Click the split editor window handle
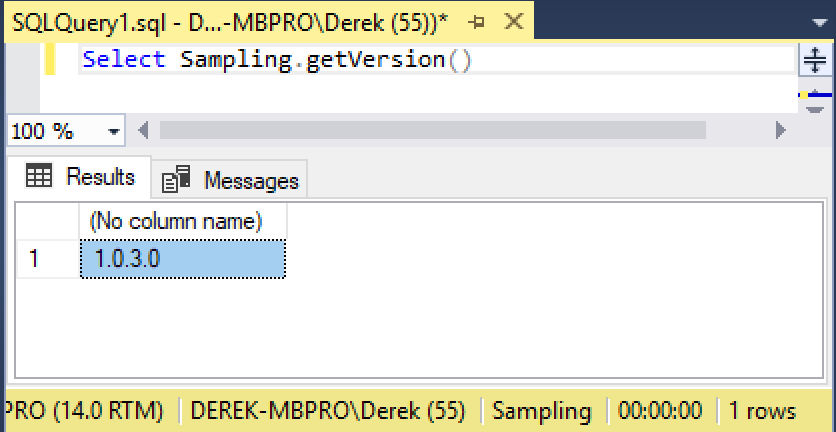 [814, 60]
